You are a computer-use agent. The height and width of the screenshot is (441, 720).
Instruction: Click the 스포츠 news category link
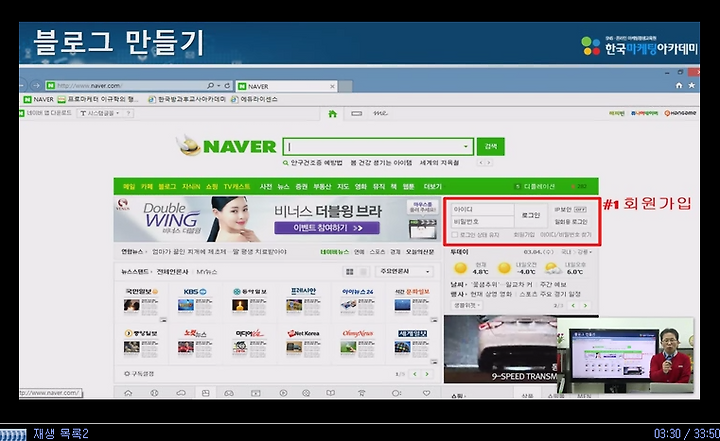pyautogui.click(x=377, y=252)
